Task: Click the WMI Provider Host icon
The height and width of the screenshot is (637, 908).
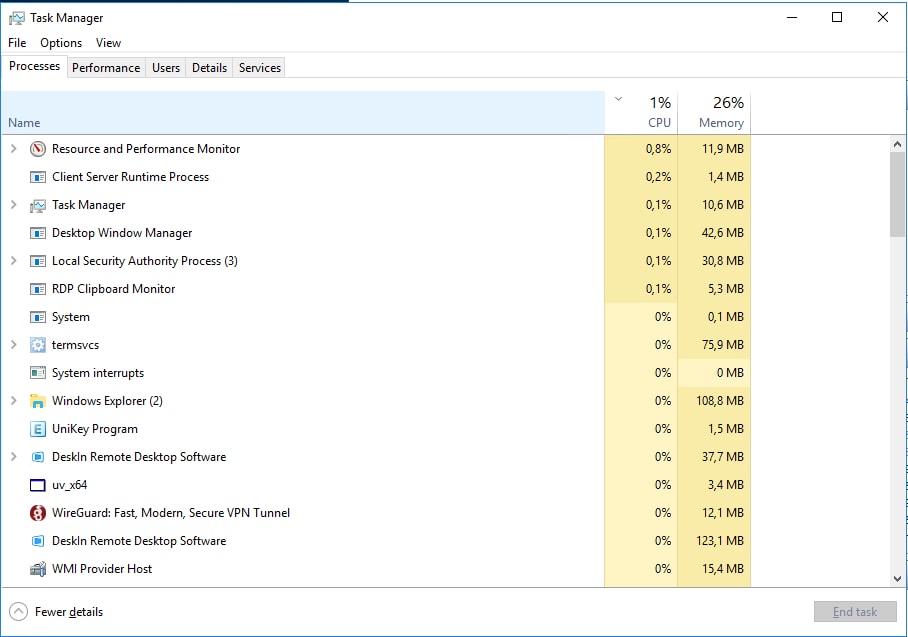Action: (x=37, y=568)
